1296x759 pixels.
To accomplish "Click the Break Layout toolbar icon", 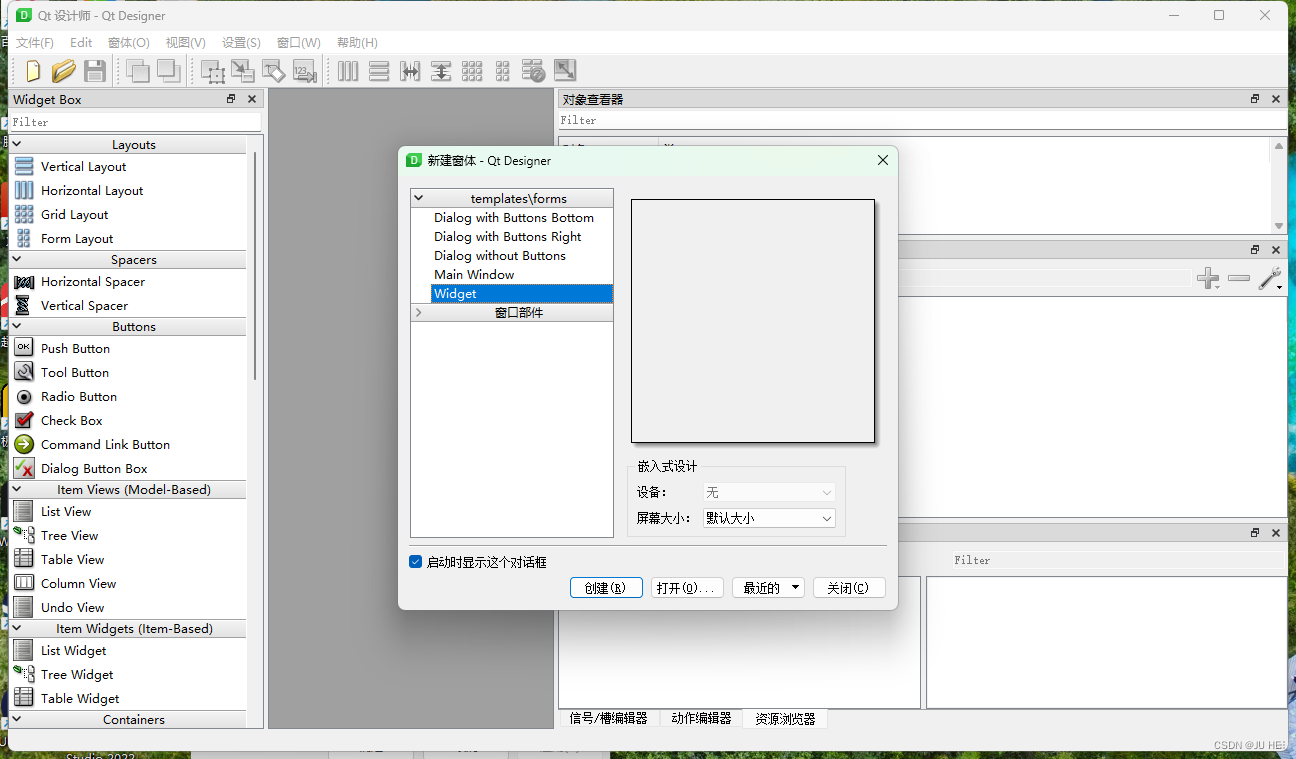I will (534, 70).
